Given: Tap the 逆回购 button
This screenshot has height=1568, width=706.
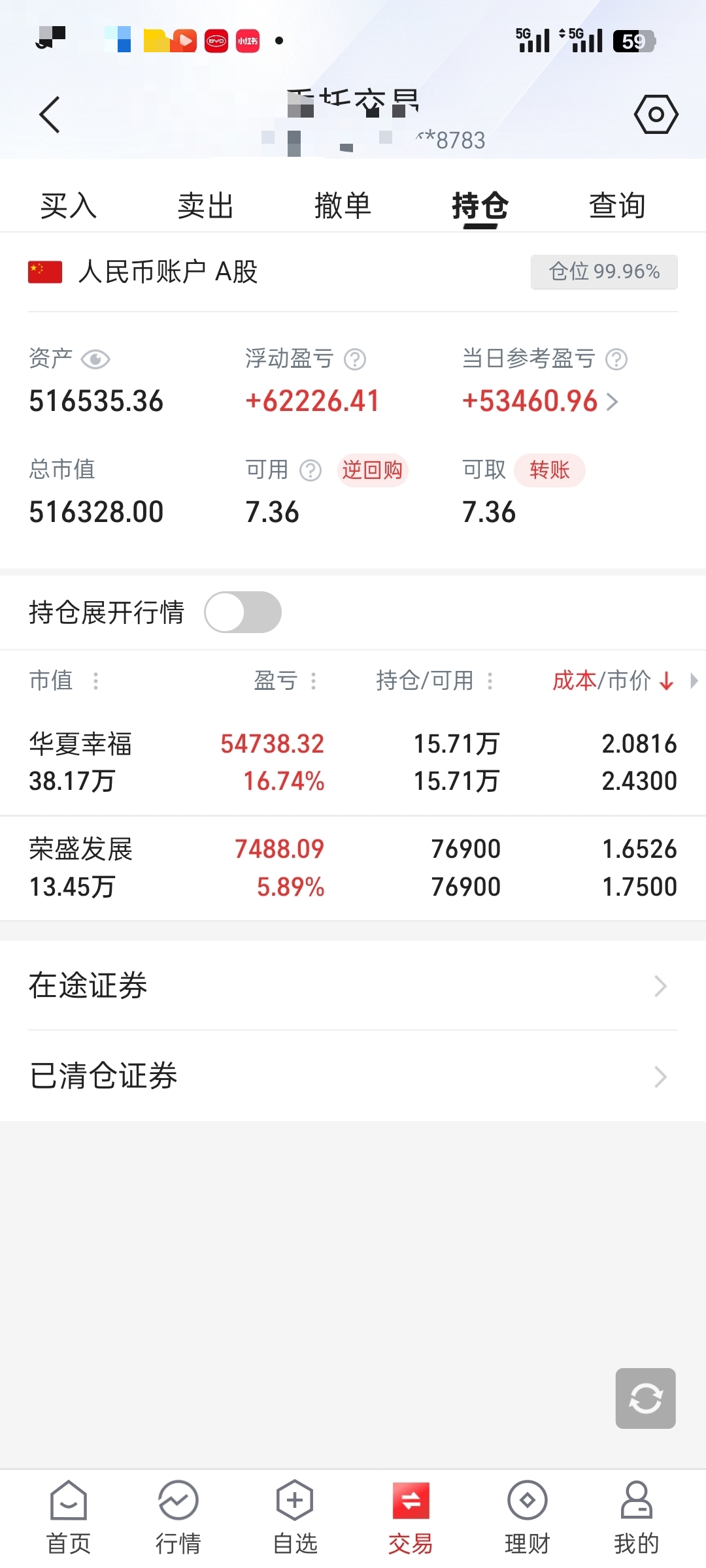Looking at the screenshot, I should tap(373, 470).
